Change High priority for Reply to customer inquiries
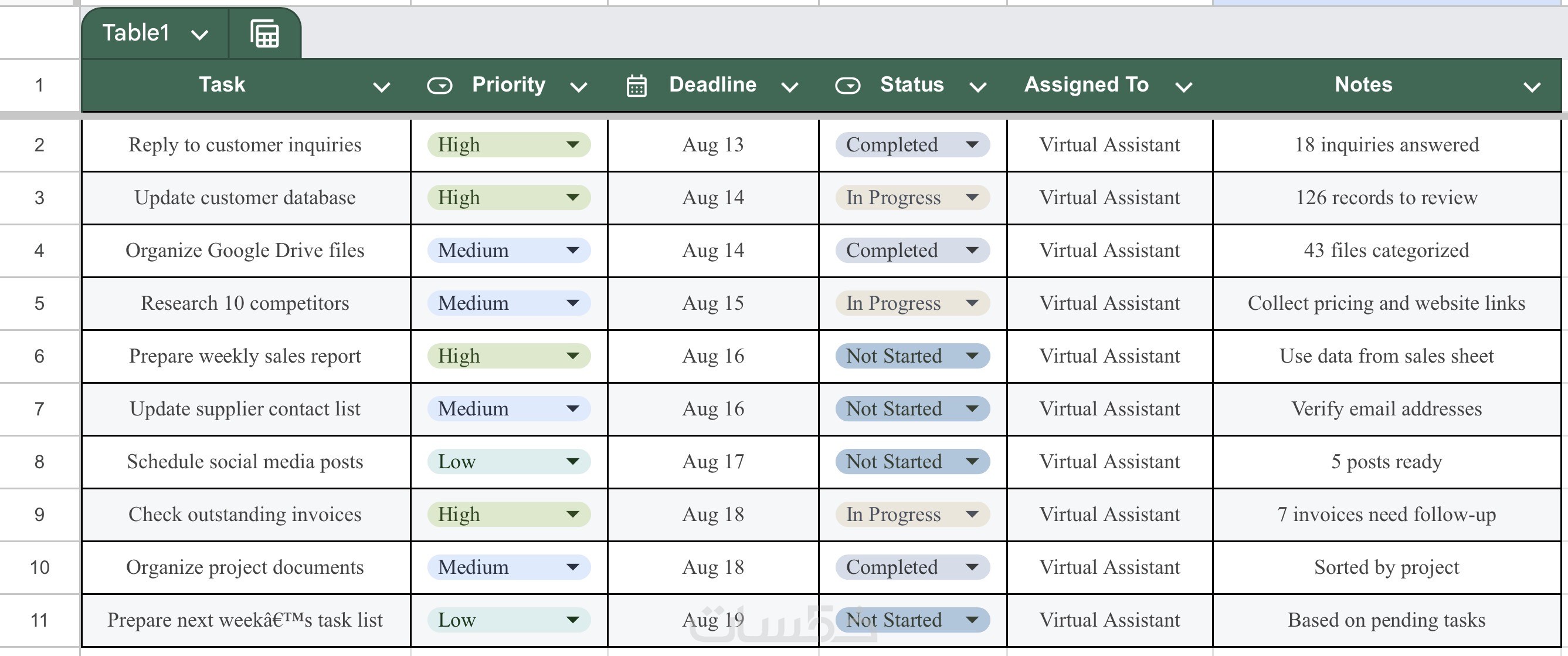Viewport: 1568px width, 656px height. (509, 145)
